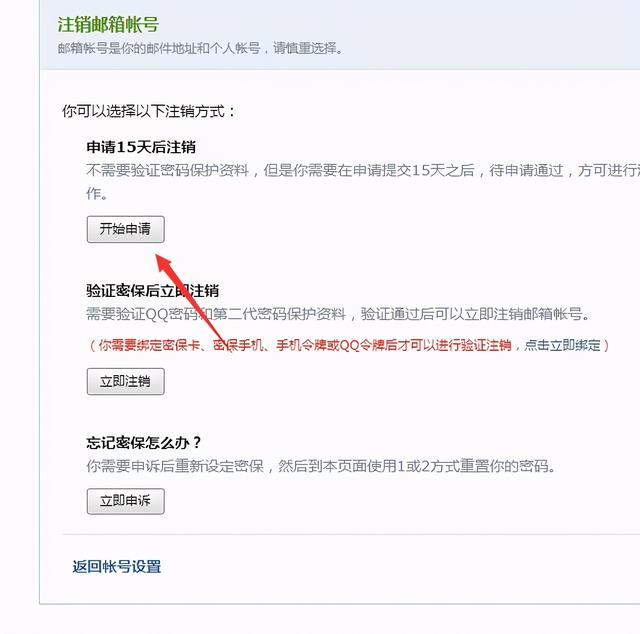This screenshot has height=634, width=640.
Task: Click the divider line above 返回帐号设置
Action: [x=351, y=534]
